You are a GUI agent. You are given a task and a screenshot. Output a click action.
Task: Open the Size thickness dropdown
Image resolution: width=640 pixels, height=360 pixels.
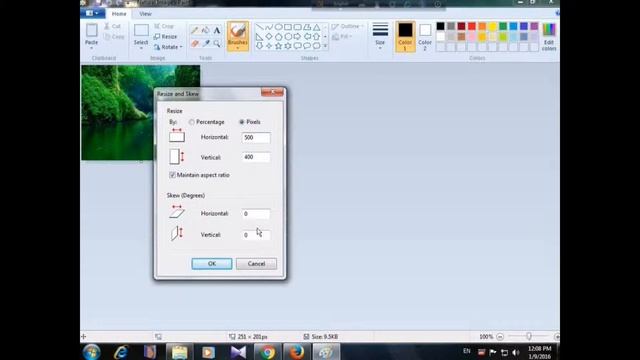(380, 36)
